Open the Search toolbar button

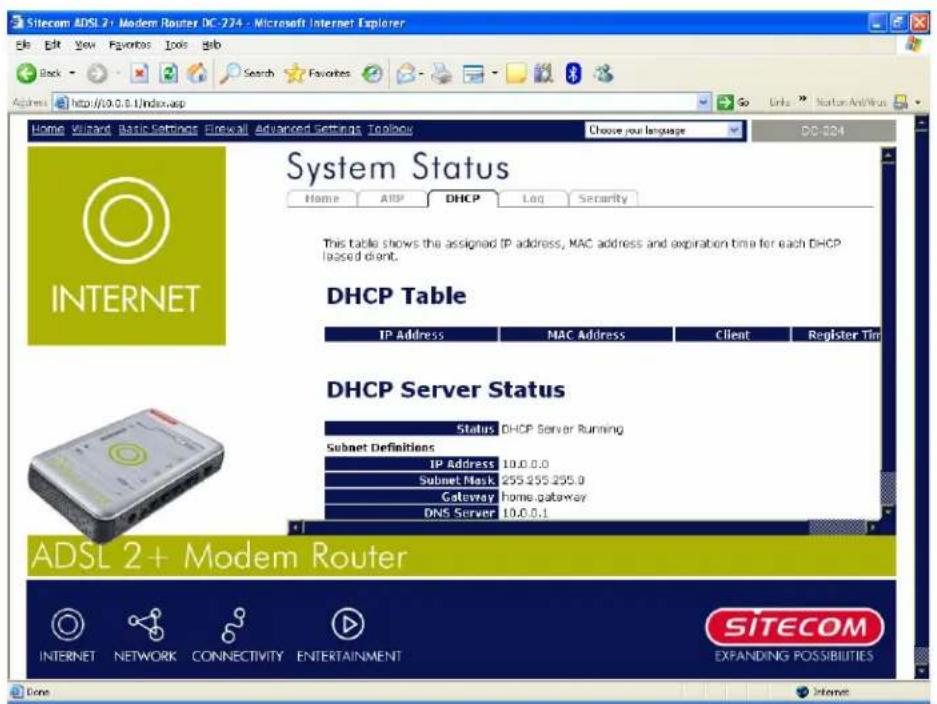(x=246, y=74)
